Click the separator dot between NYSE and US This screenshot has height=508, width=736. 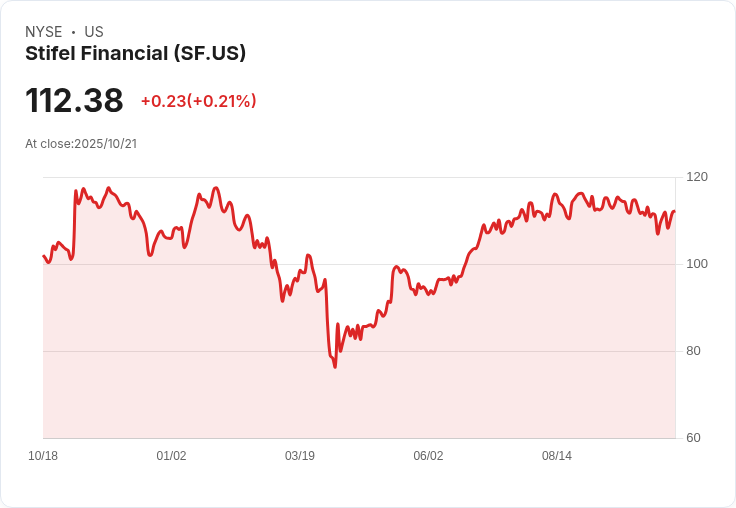pyautogui.click(x=74, y=32)
